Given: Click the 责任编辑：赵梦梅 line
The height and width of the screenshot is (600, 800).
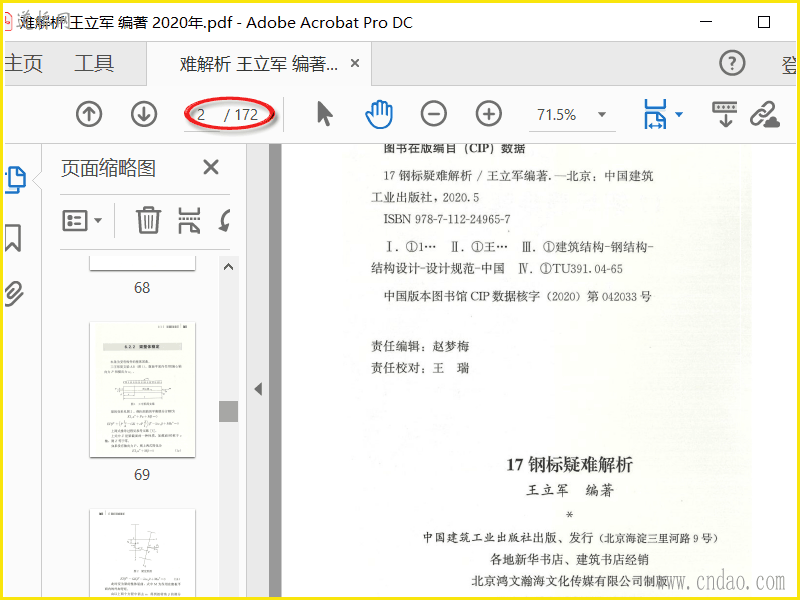Looking at the screenshot, I should coord(420,346).
